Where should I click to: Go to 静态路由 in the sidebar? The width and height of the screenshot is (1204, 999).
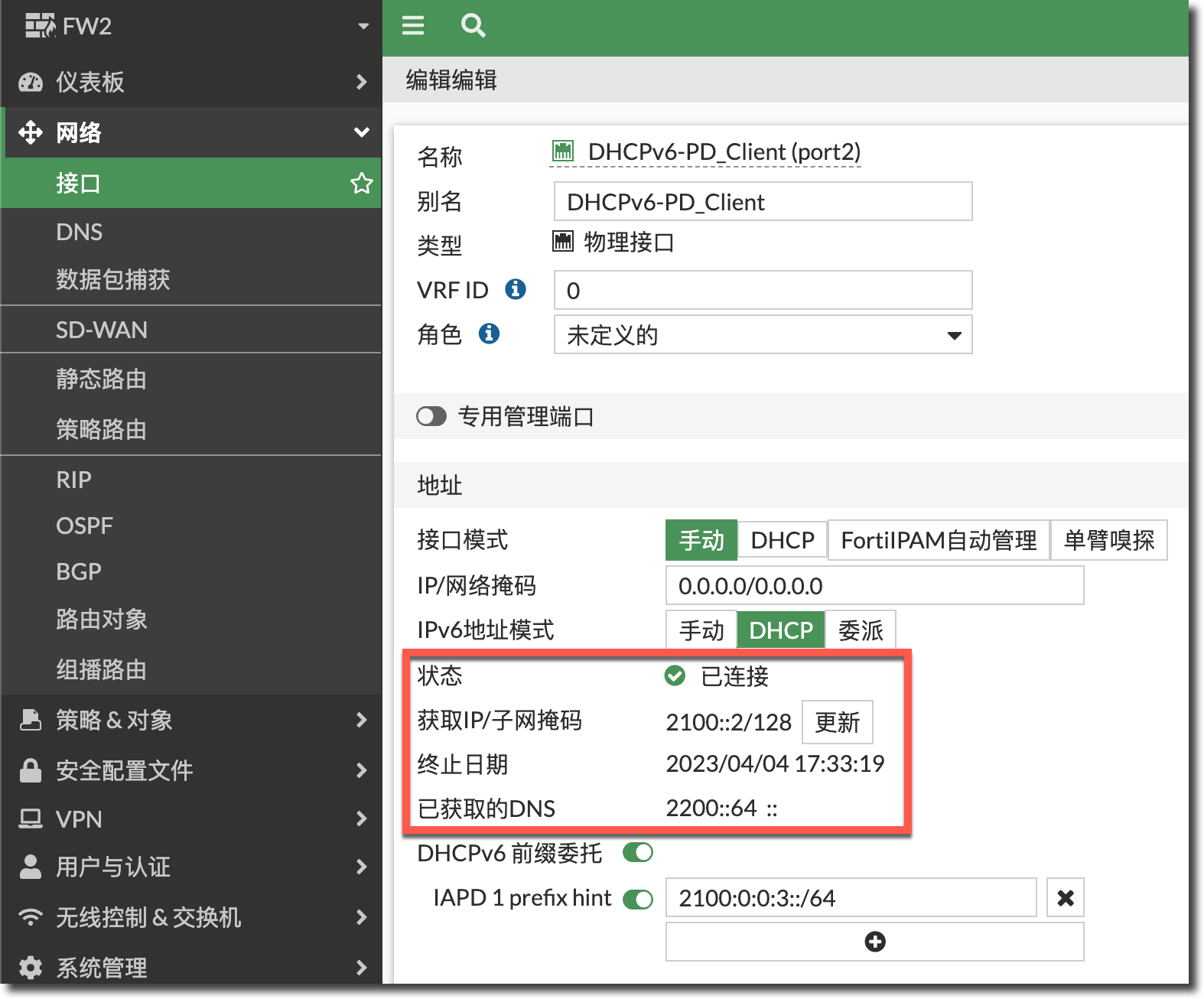(101, 379)
